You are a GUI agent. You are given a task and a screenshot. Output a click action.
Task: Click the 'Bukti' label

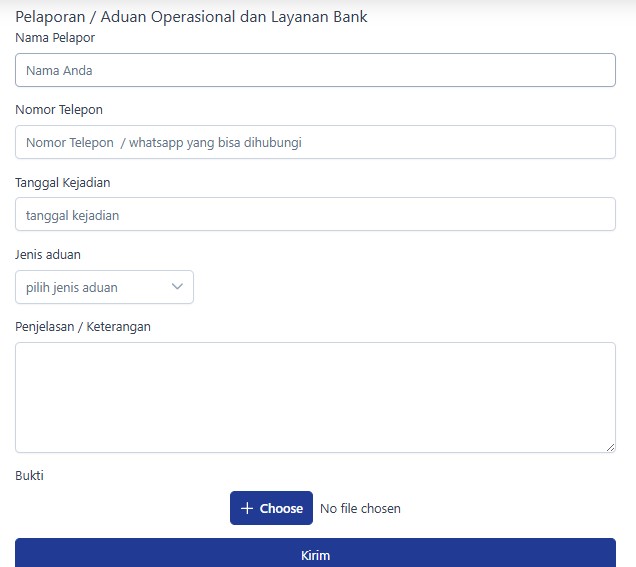click(29, 475)
